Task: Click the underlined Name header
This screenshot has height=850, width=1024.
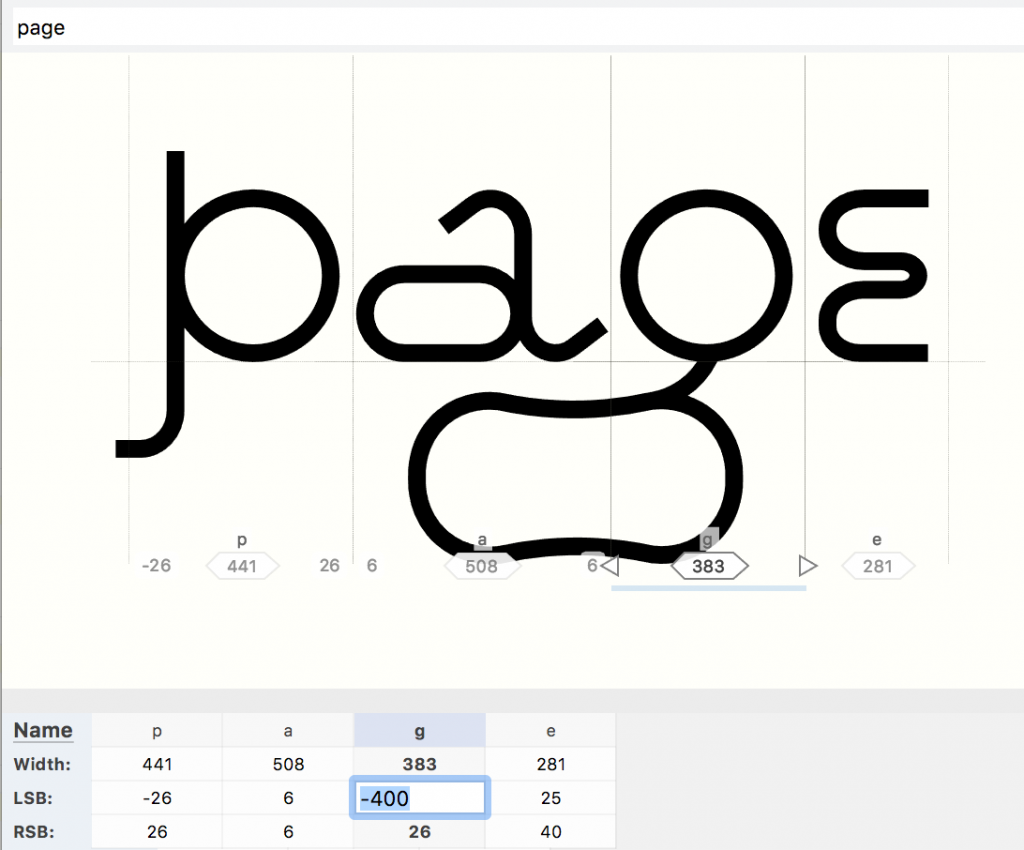Action: click(x=43, y=731)
